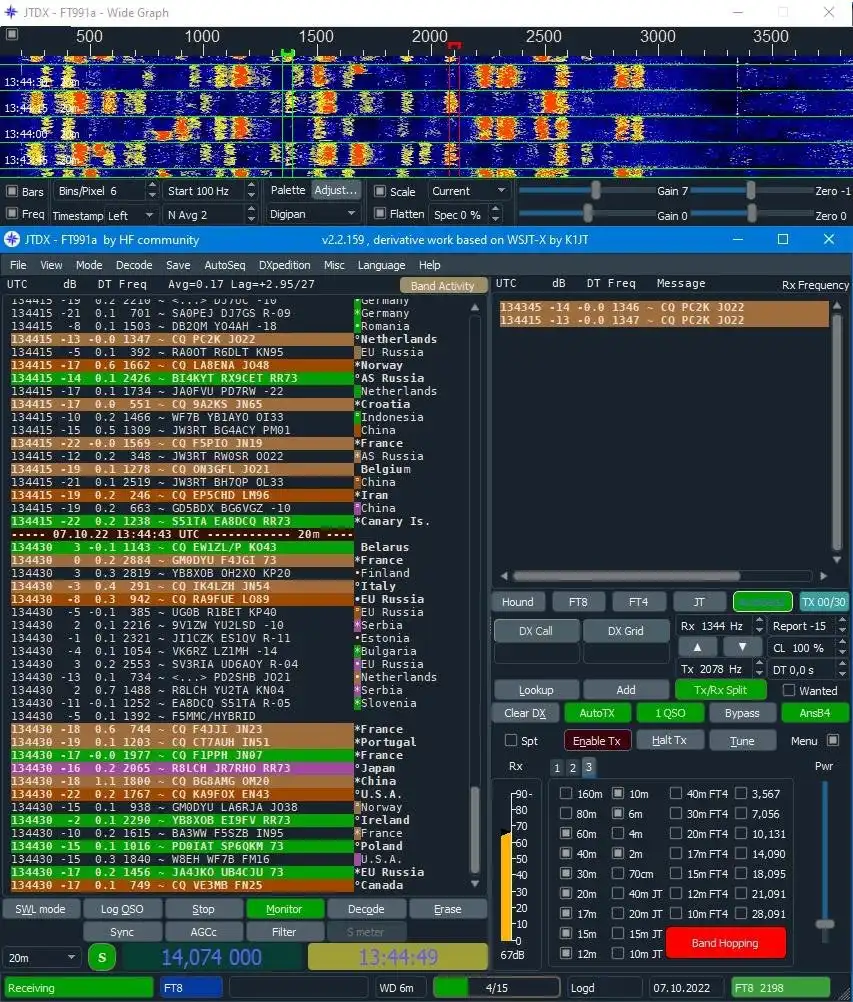Open the 20m band selector dropdown
853x1002 pixels.
pos(42,957)
